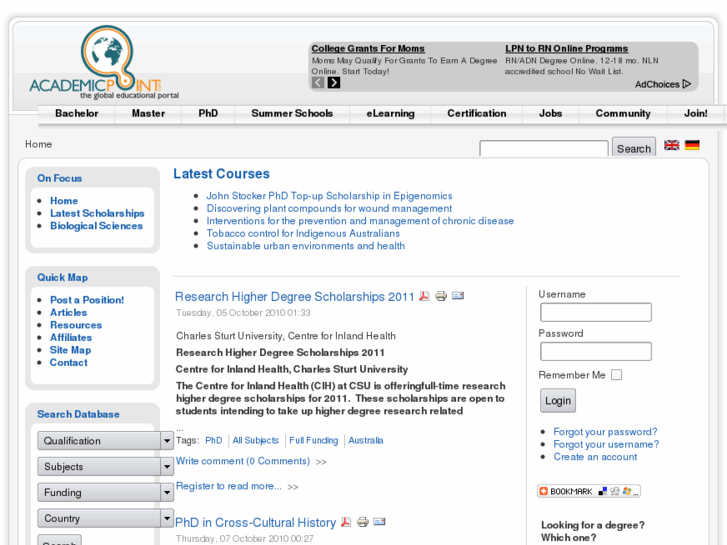Image resolution: width=727 pixels, height=545 pixels.
Task: Click the All Subjects tag
Action: coord(255,440)
